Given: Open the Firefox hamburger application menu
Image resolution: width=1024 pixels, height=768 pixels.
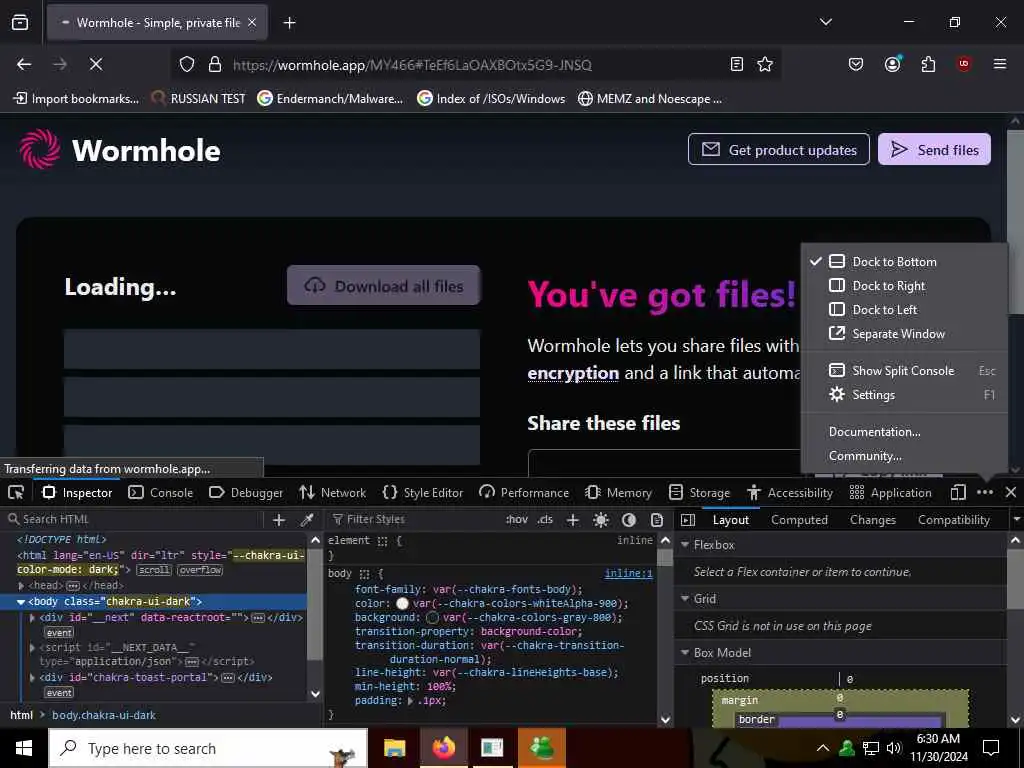Looking at the screenshot, I should pos(1000,64).
